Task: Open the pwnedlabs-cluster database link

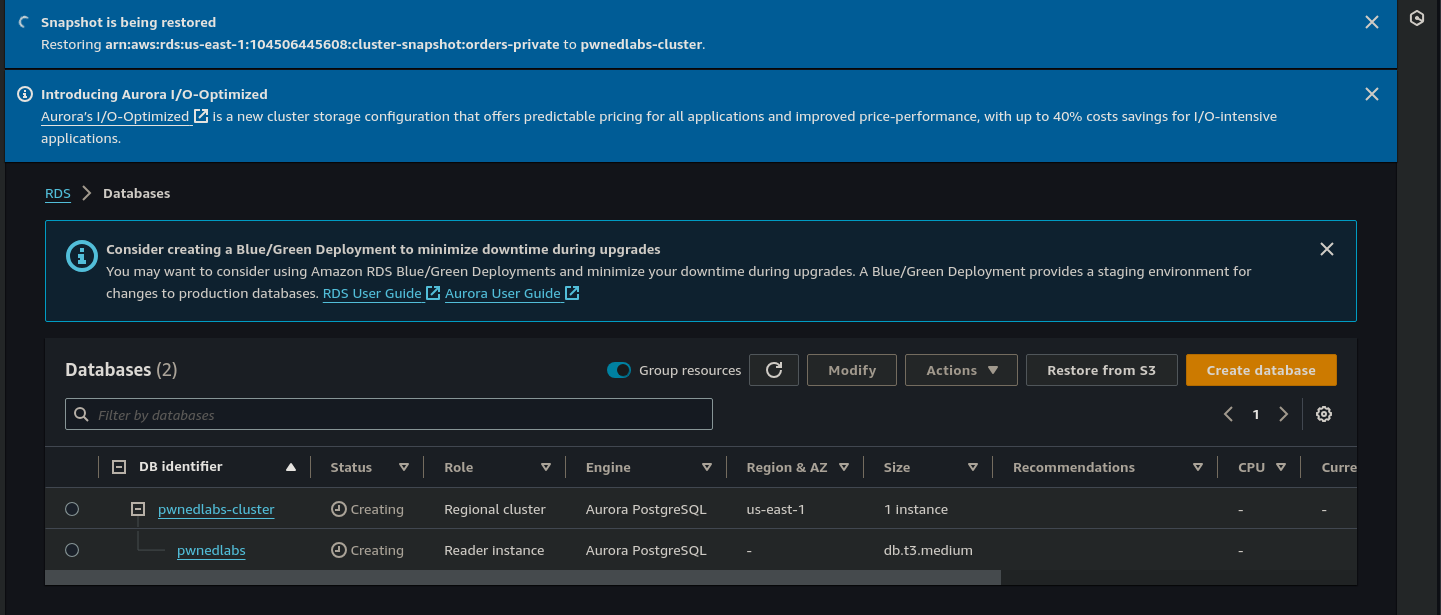Action: 216,509
